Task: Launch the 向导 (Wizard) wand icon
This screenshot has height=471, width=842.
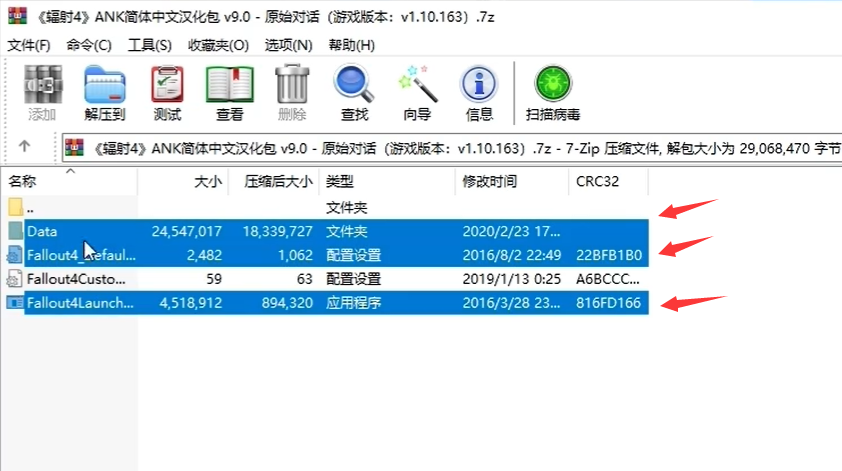Action: click(417, 84)
